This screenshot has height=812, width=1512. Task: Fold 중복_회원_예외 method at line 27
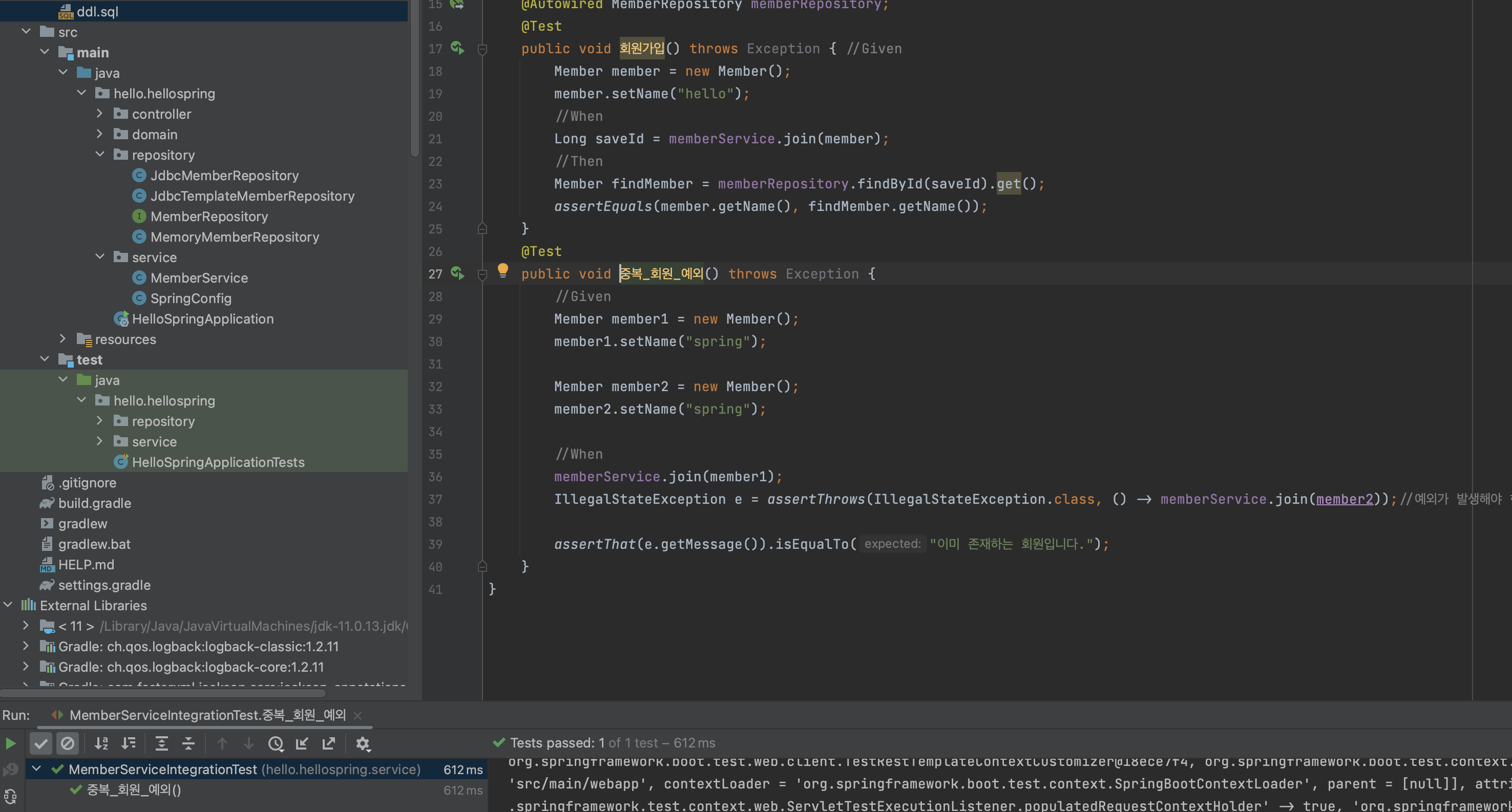pos(482,274)
